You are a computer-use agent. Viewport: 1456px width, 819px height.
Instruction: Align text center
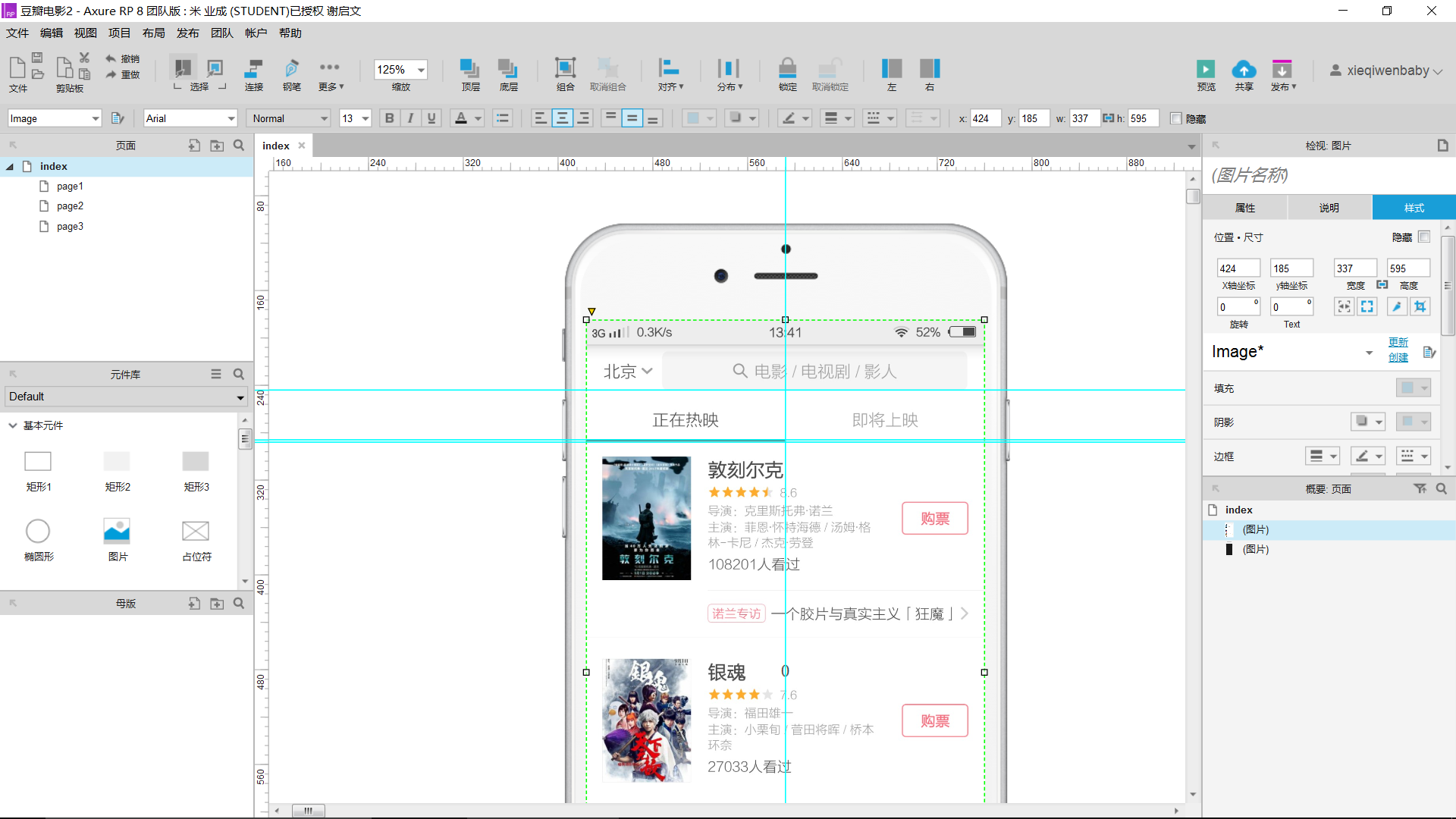point(562,118)
